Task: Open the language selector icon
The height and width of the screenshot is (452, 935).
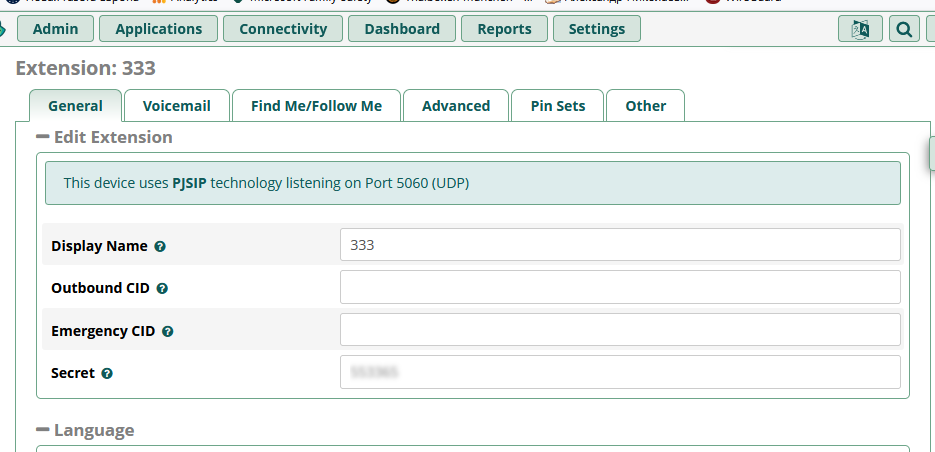Action: (860, 29)
